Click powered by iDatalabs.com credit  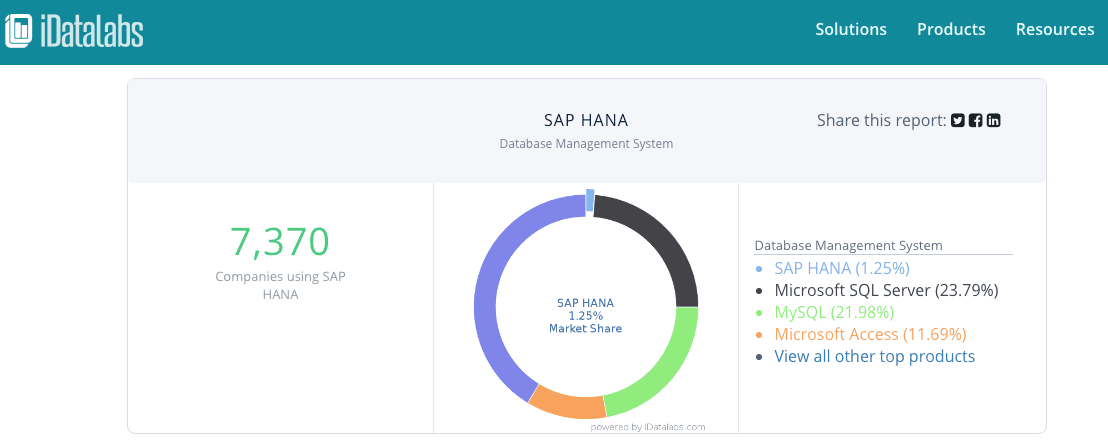click(648, 427)
